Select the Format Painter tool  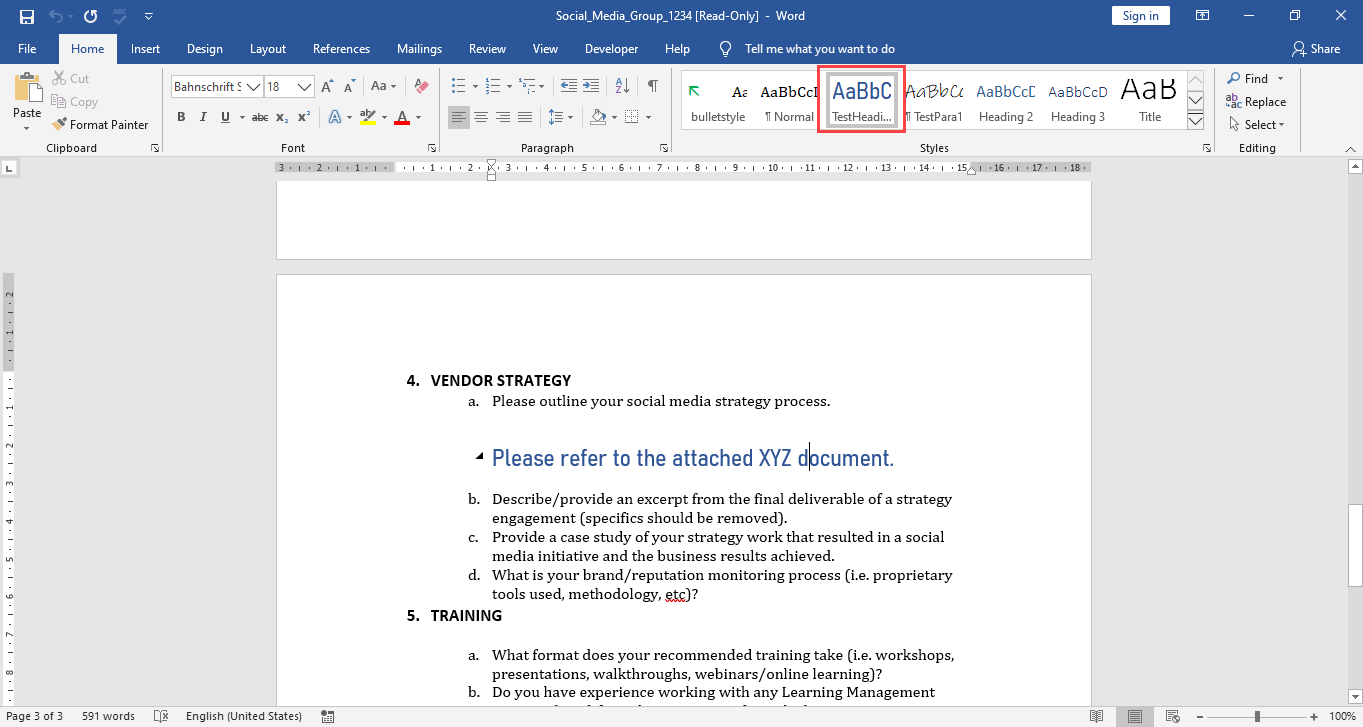pyautogui.click(x=100, y=125)
